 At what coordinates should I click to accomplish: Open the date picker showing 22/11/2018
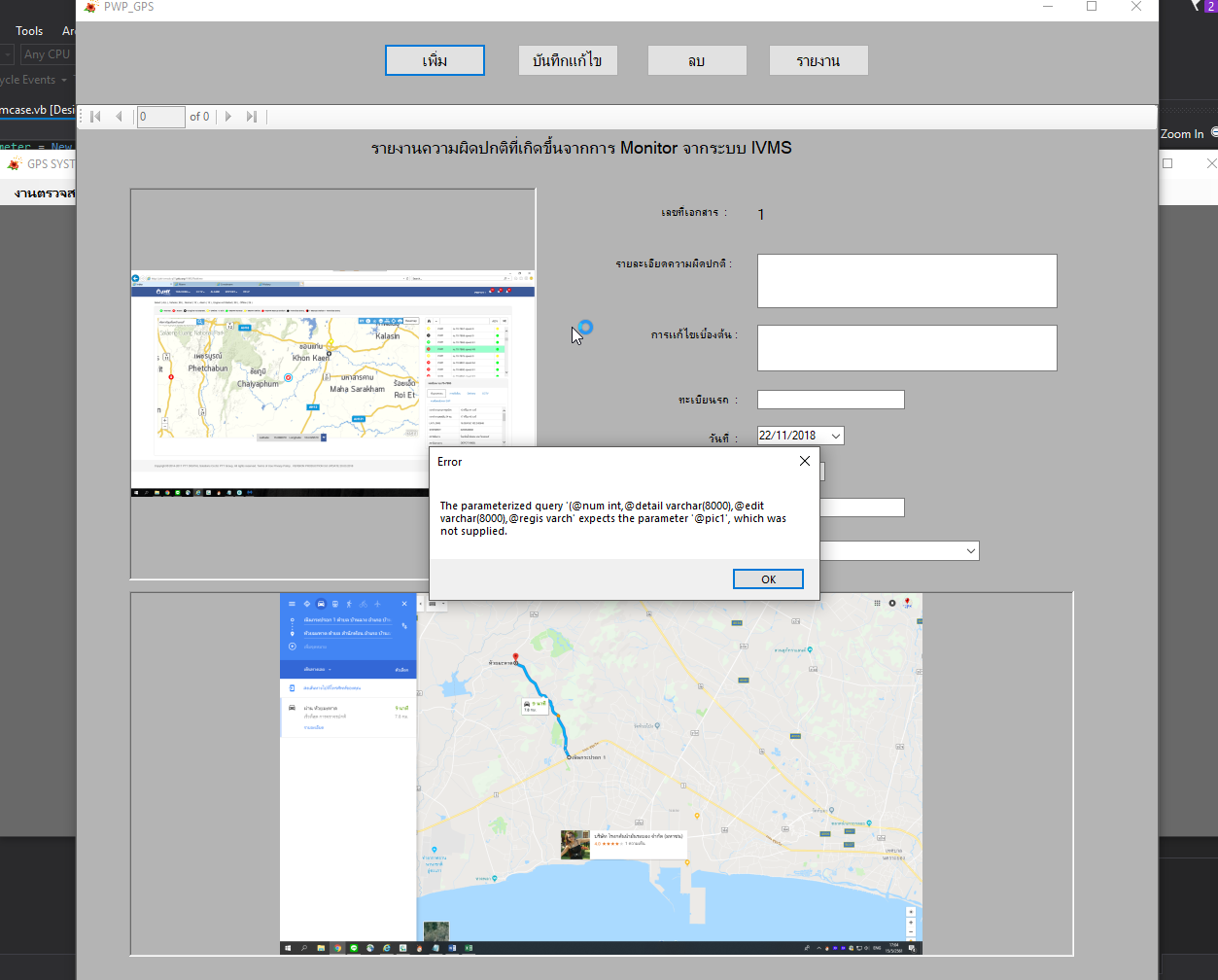(835, 436)
